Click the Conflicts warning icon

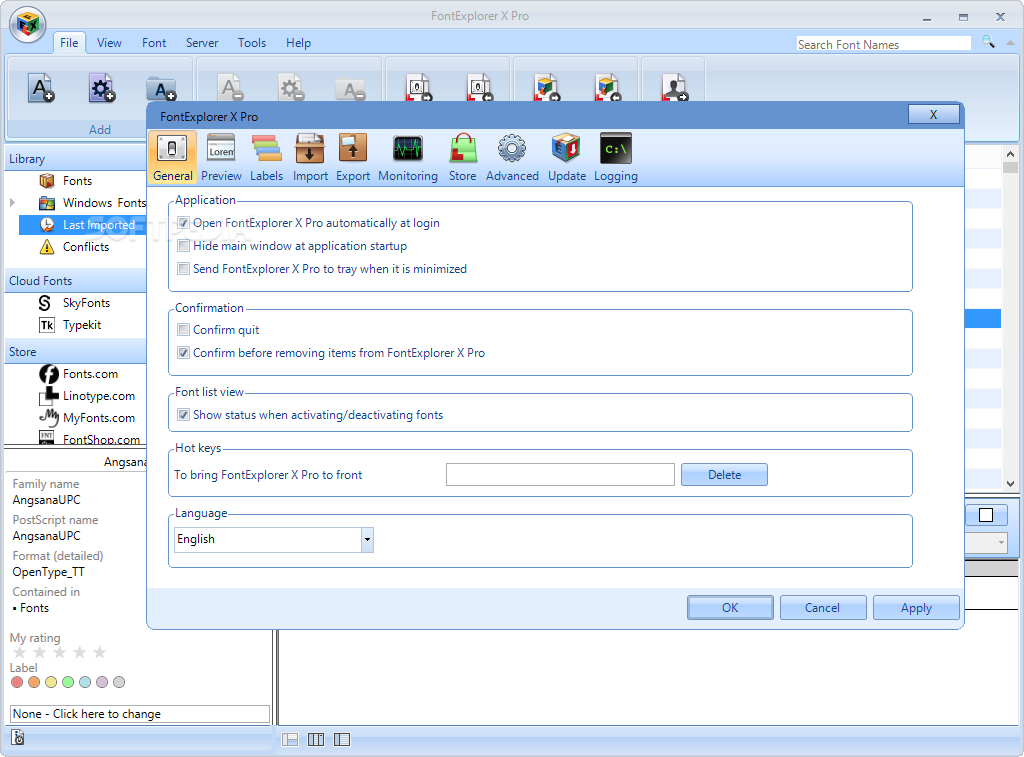[x=46, y=247]
